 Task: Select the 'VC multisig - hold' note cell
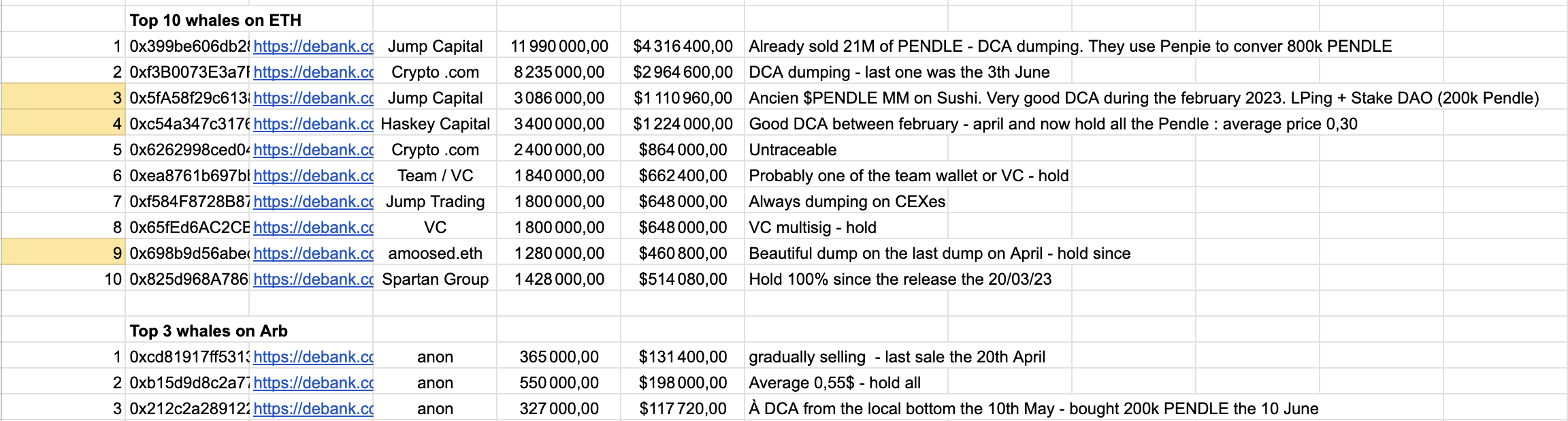pos(813,228)
